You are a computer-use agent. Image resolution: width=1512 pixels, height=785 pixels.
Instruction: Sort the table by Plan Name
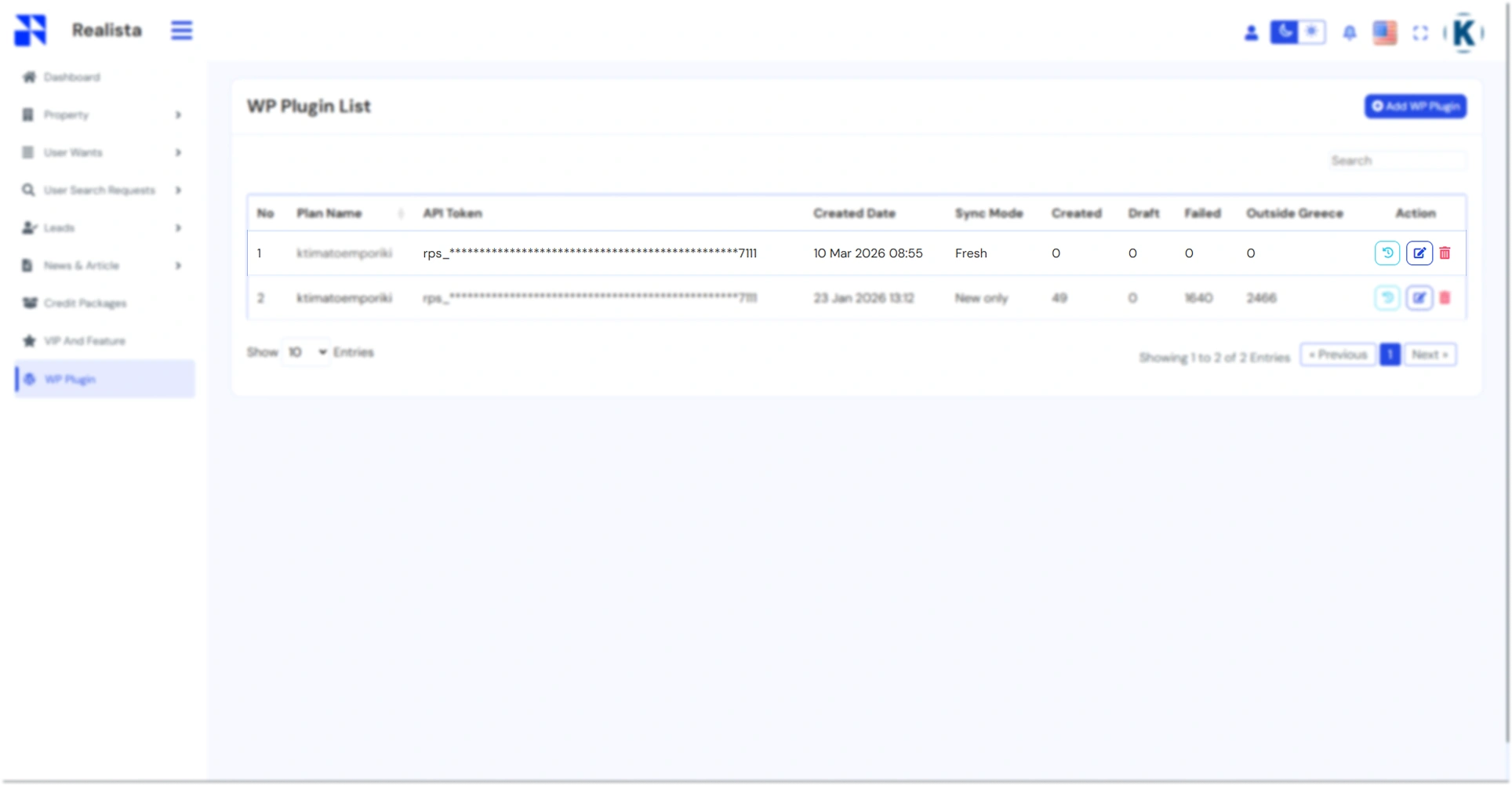[401, 213]
